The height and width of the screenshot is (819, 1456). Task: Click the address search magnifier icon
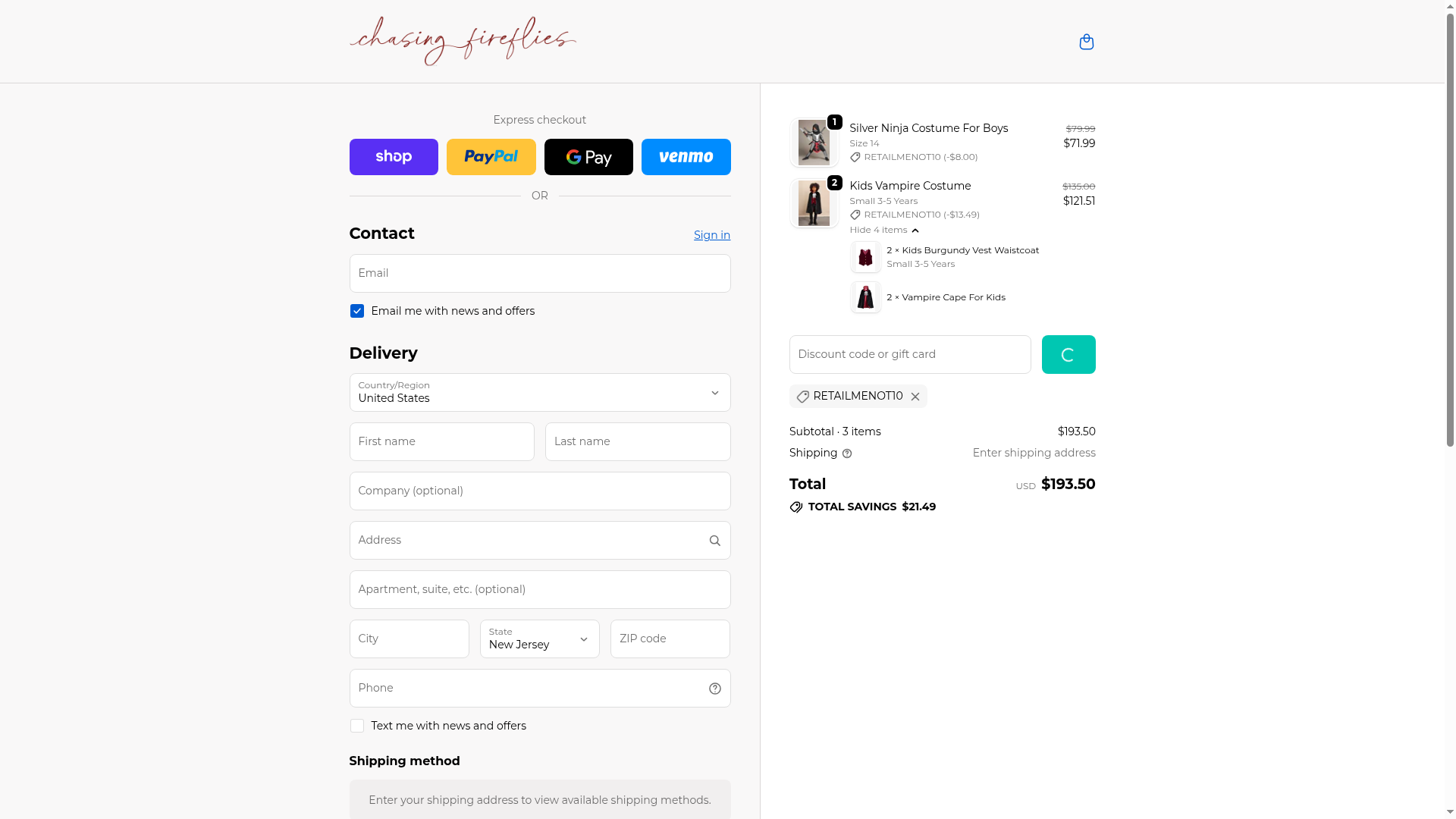point(715,541)
